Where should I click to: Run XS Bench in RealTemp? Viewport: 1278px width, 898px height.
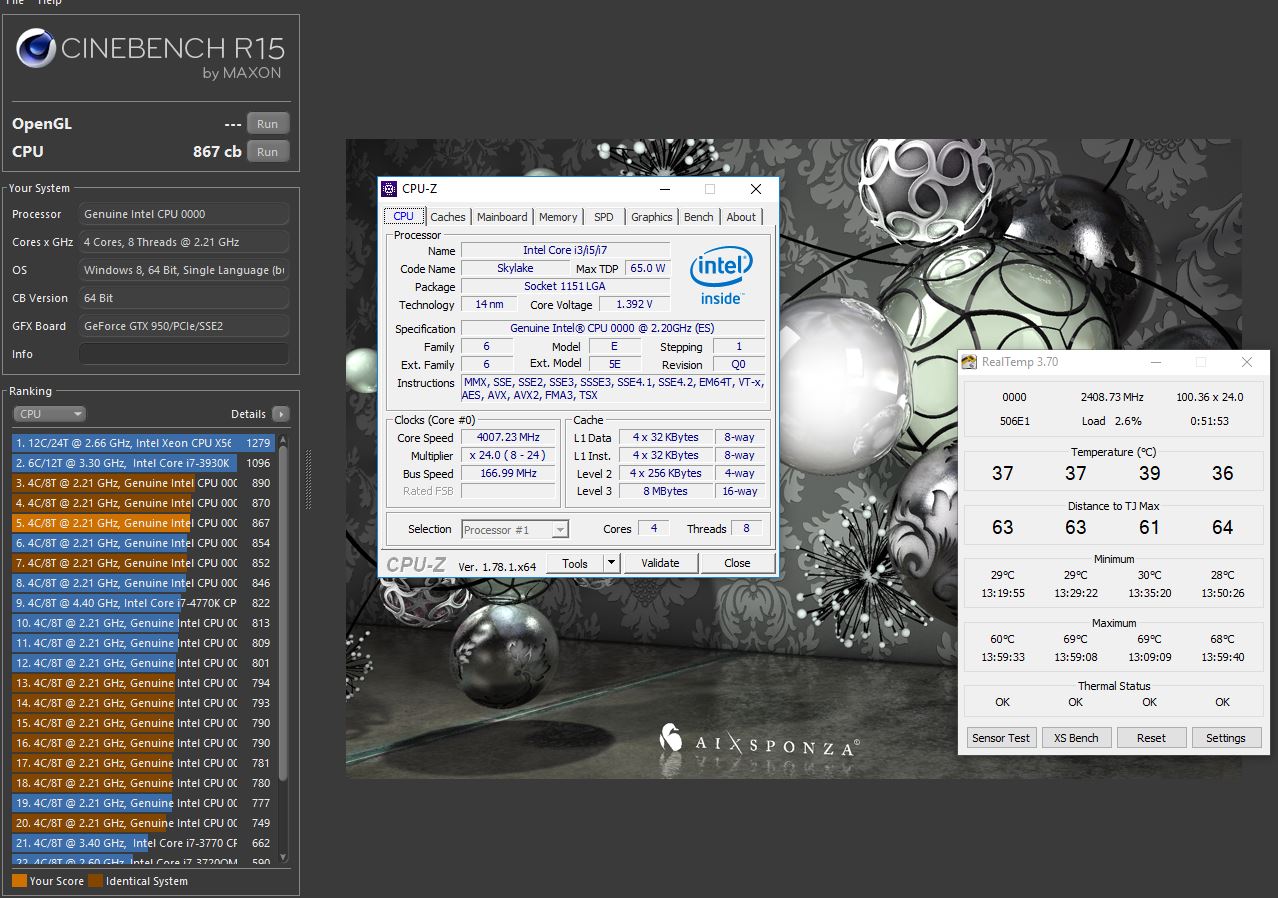(x=1076, y=738)
